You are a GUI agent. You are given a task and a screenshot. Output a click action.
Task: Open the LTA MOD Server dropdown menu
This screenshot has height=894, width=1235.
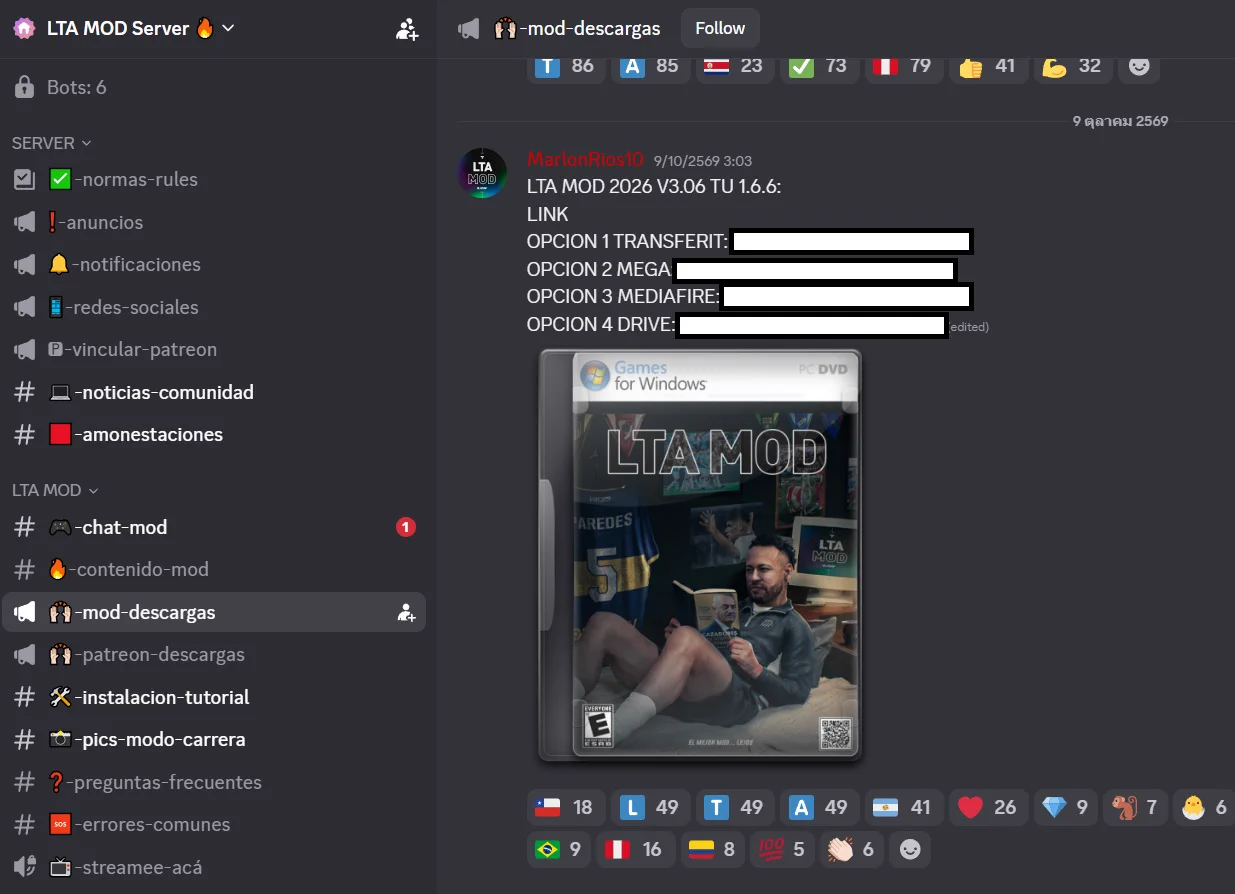coord(140,29)
